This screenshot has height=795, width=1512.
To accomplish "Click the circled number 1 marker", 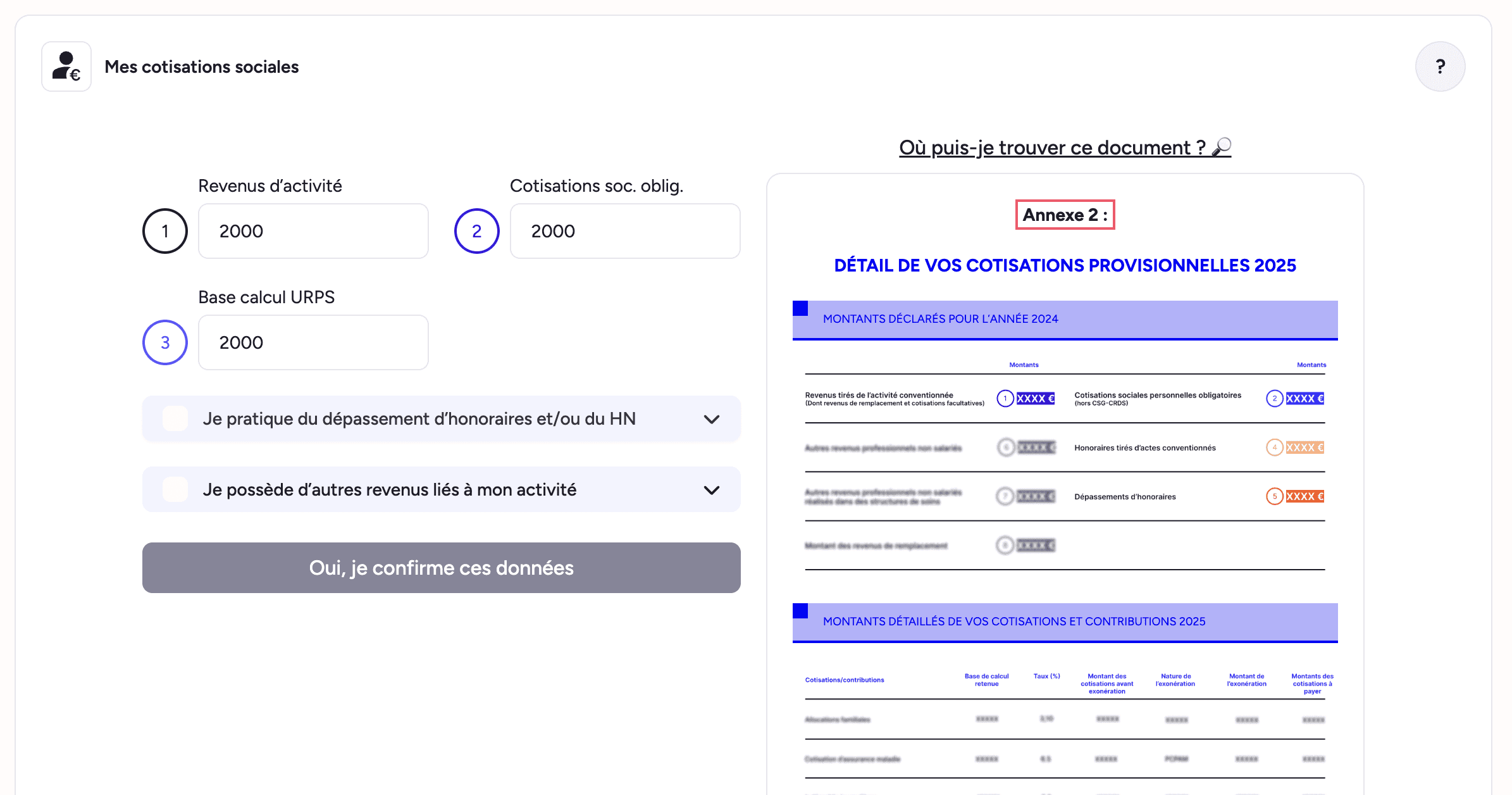I will 165,231.
